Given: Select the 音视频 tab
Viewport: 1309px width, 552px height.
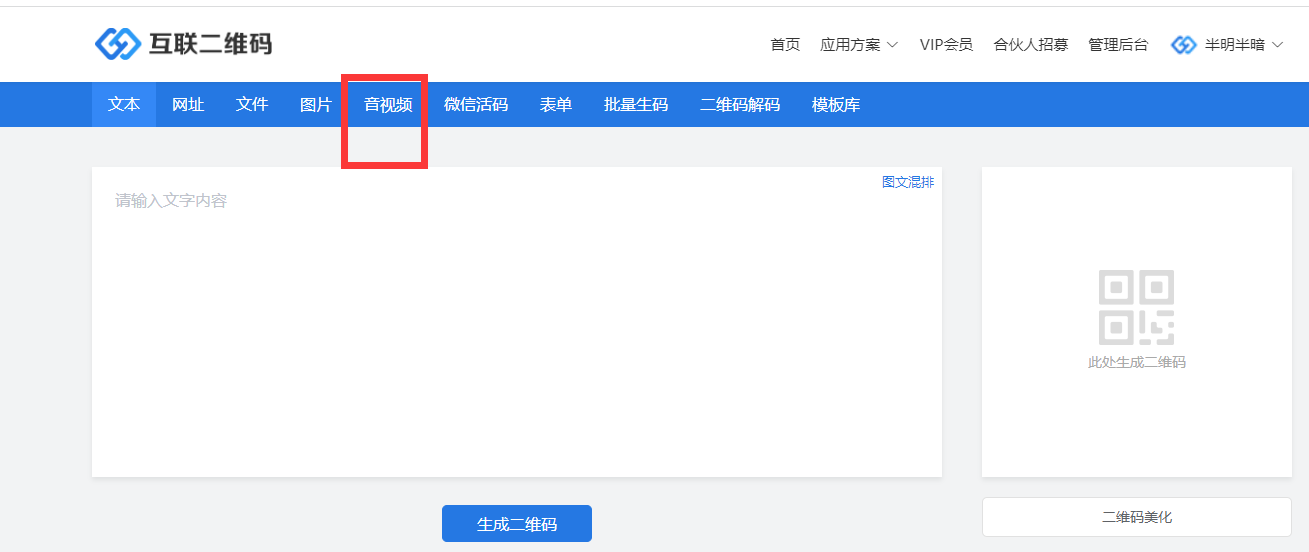Looking at the screenshot, I should (388, 104).
